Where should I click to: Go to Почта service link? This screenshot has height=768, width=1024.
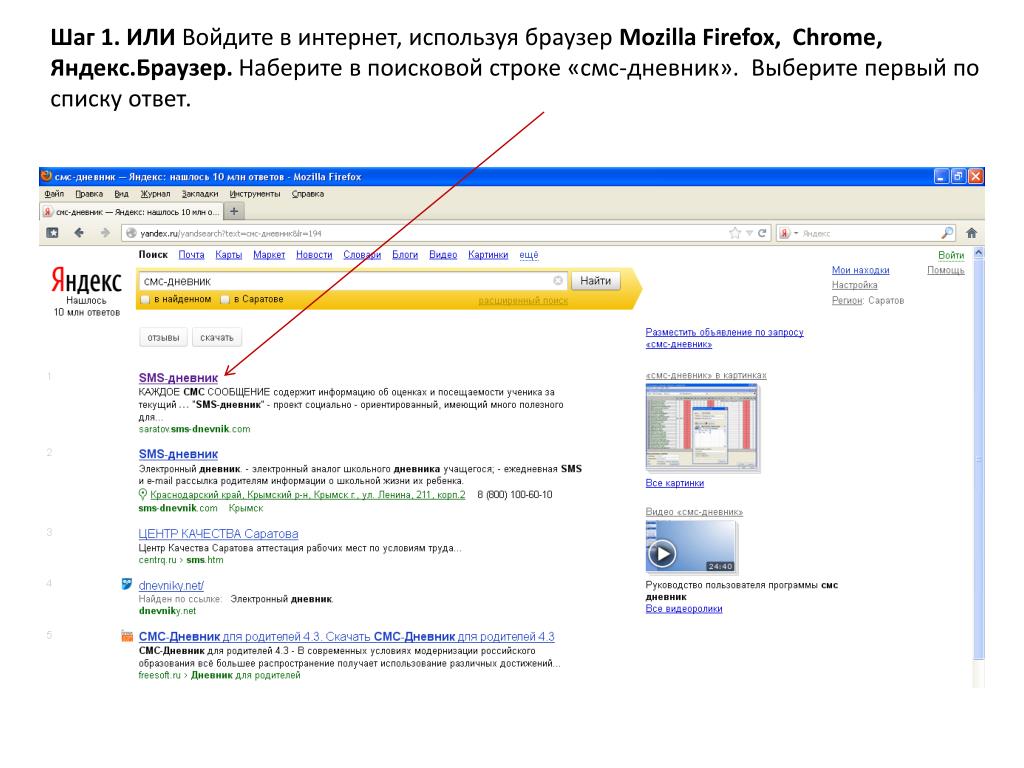tap(191, 255)
